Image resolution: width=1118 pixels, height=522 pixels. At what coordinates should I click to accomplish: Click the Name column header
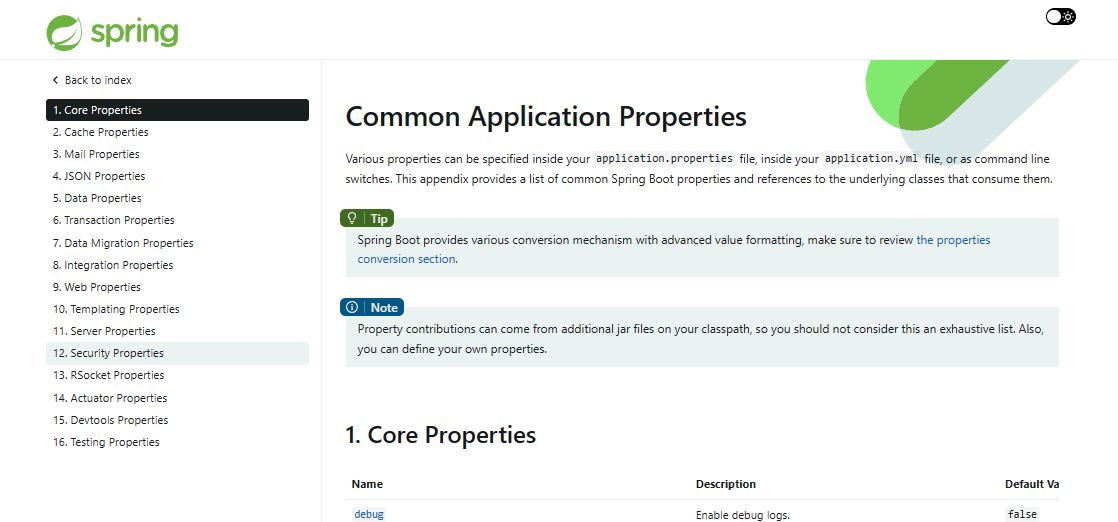(367, 484)
